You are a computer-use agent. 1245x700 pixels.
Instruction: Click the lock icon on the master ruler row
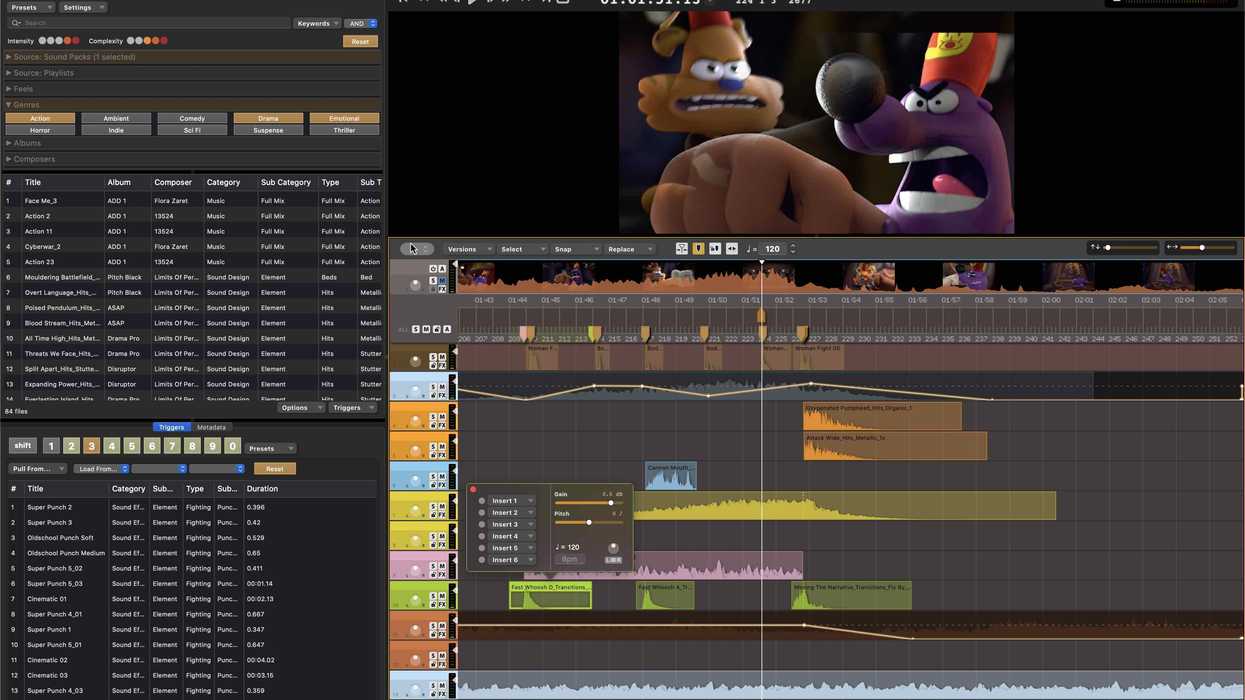pyautogui.click(x=436, y=329)
